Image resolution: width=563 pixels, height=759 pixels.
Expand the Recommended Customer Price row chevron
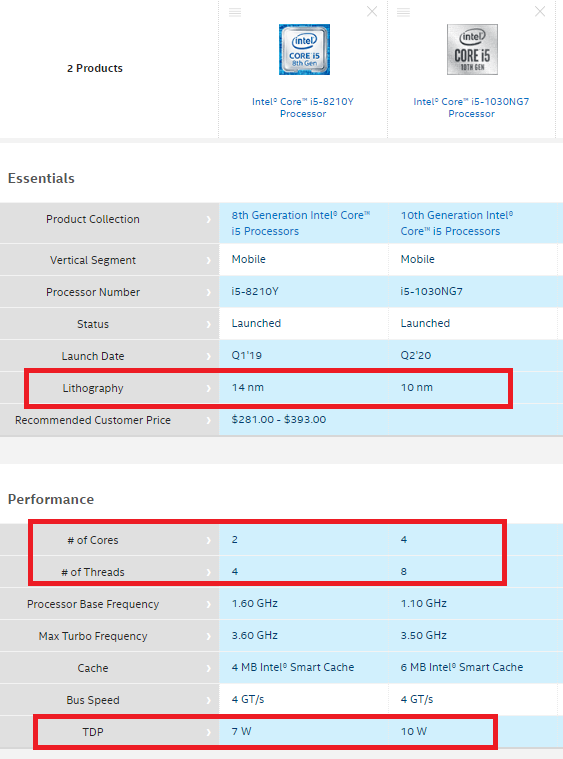(209, 420)
